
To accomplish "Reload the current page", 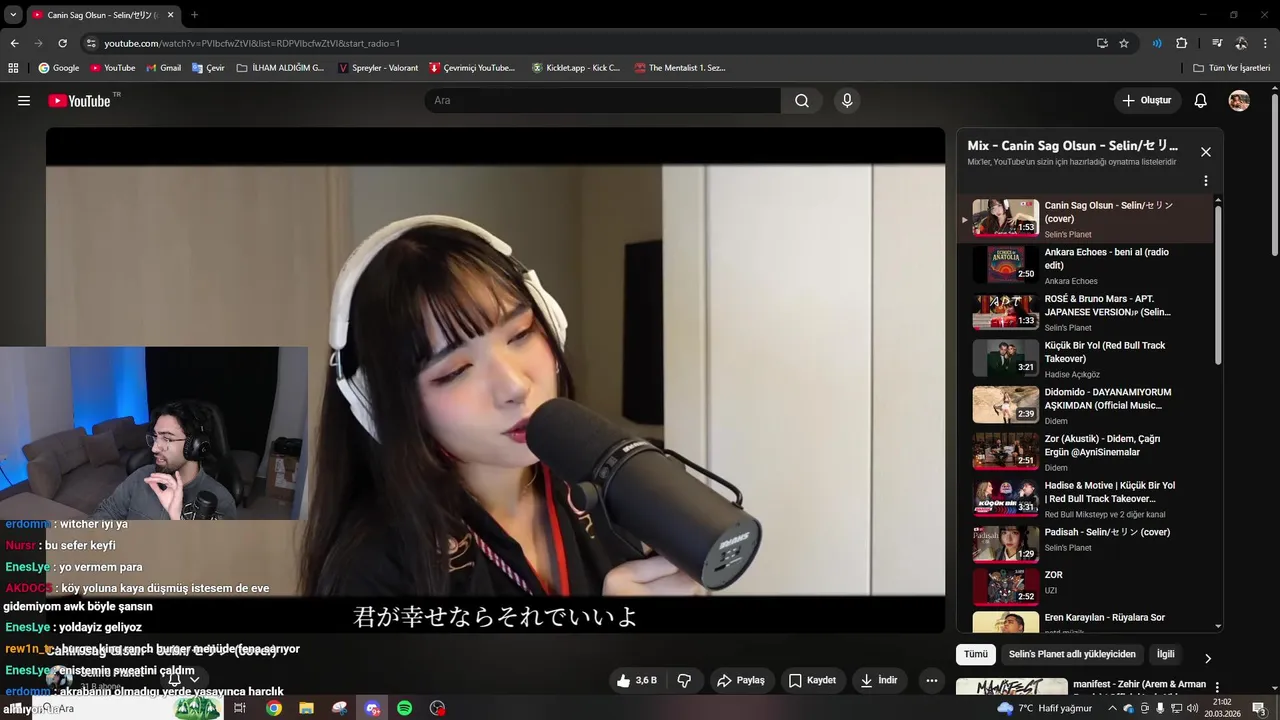I will click(62, 43).
